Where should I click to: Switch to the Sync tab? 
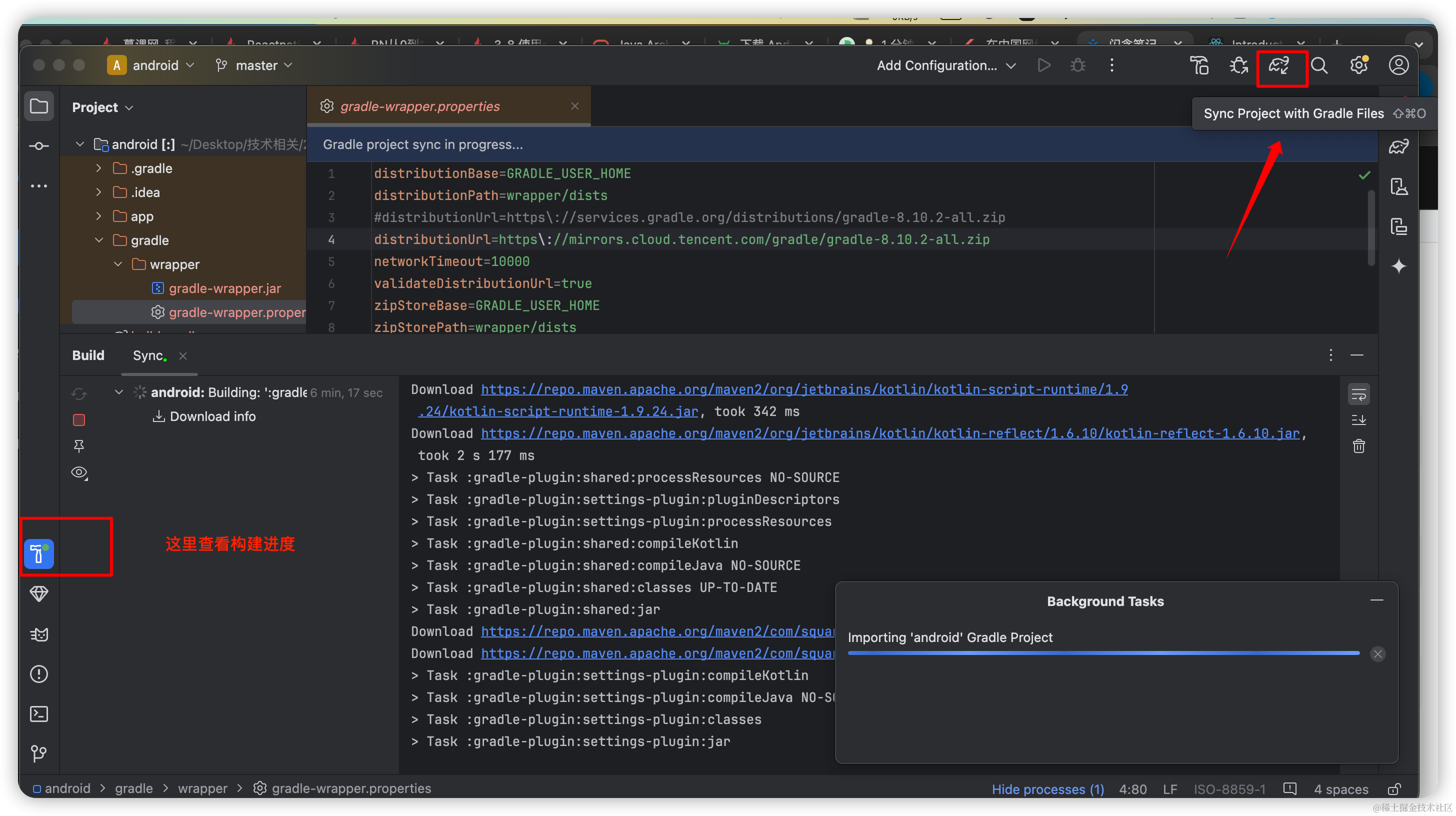148,355
